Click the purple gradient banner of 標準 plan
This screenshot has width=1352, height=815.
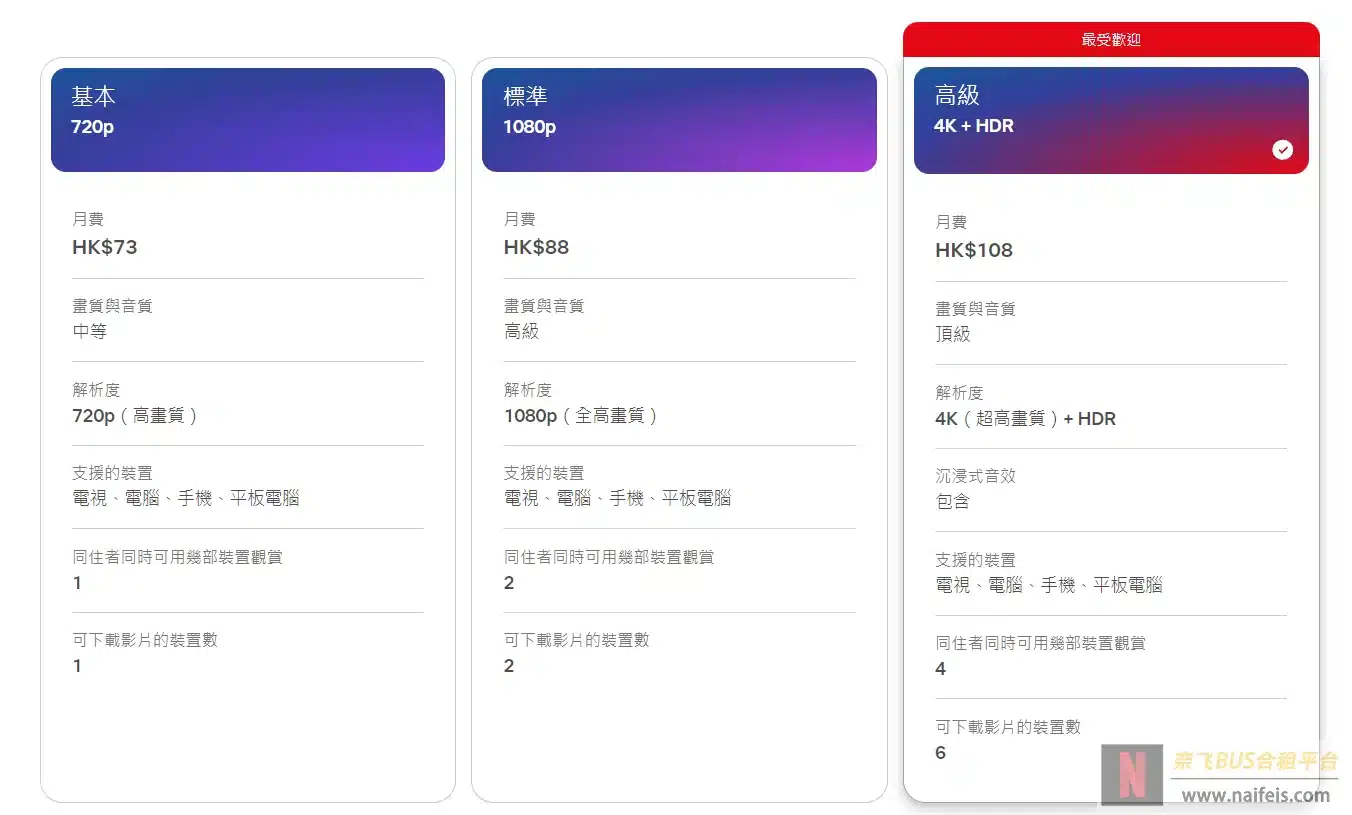679,118
